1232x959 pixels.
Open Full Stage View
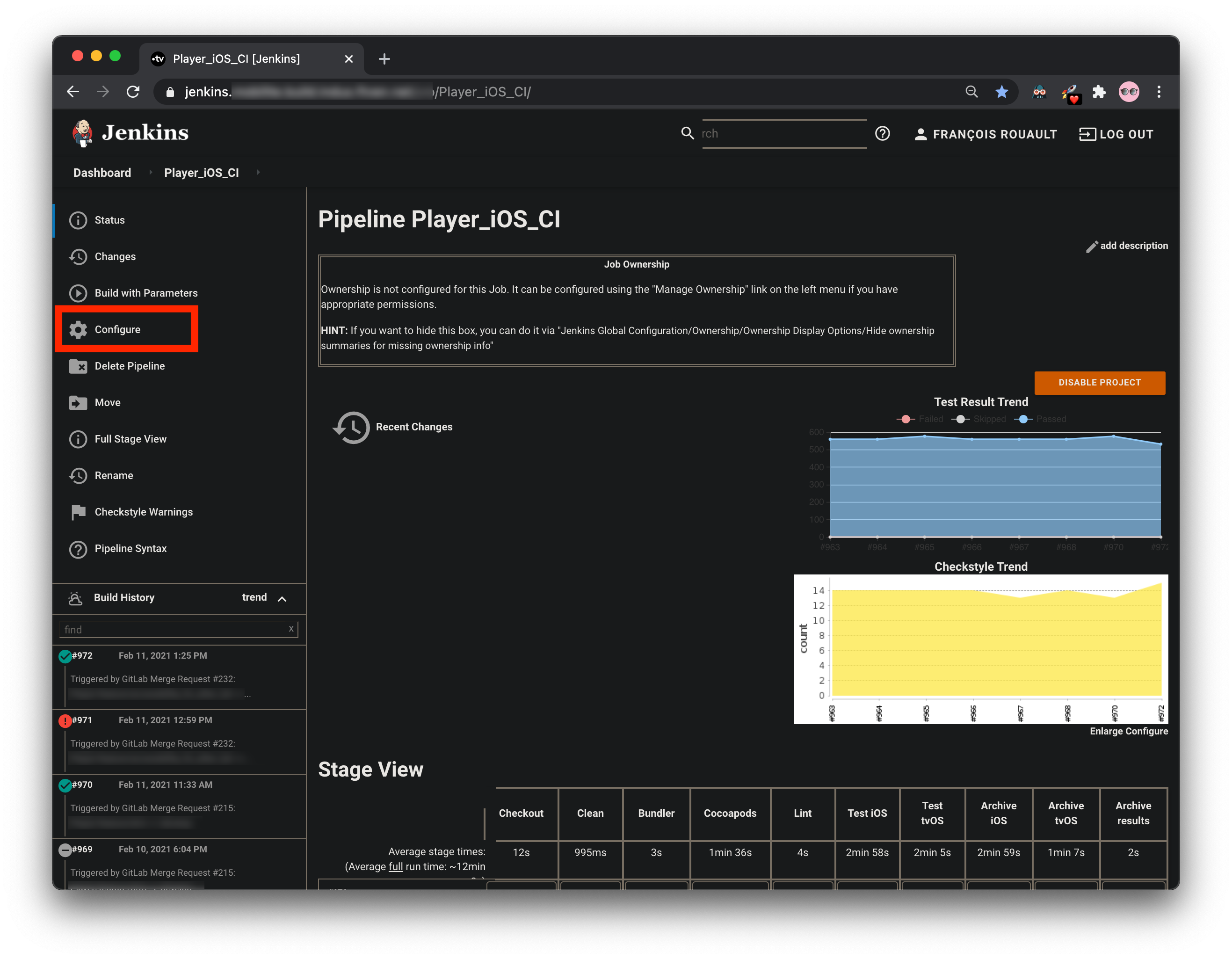(130, 439)
